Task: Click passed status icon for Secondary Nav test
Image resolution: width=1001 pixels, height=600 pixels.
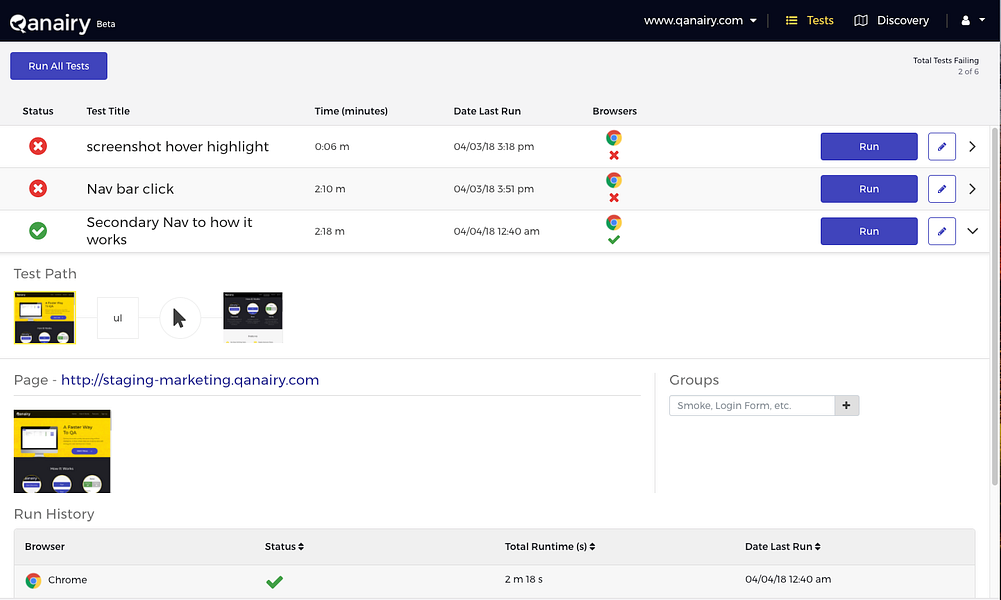Action: pyautogui.click(x=38, y=230)
